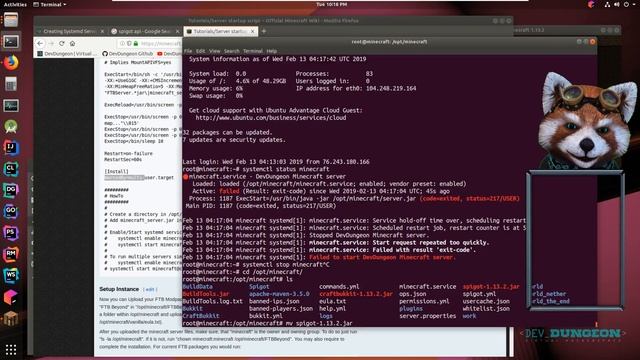This screenshot has height=360, width=640.
Task: Go forward in the Firefox window
Action: coord(51,43)
